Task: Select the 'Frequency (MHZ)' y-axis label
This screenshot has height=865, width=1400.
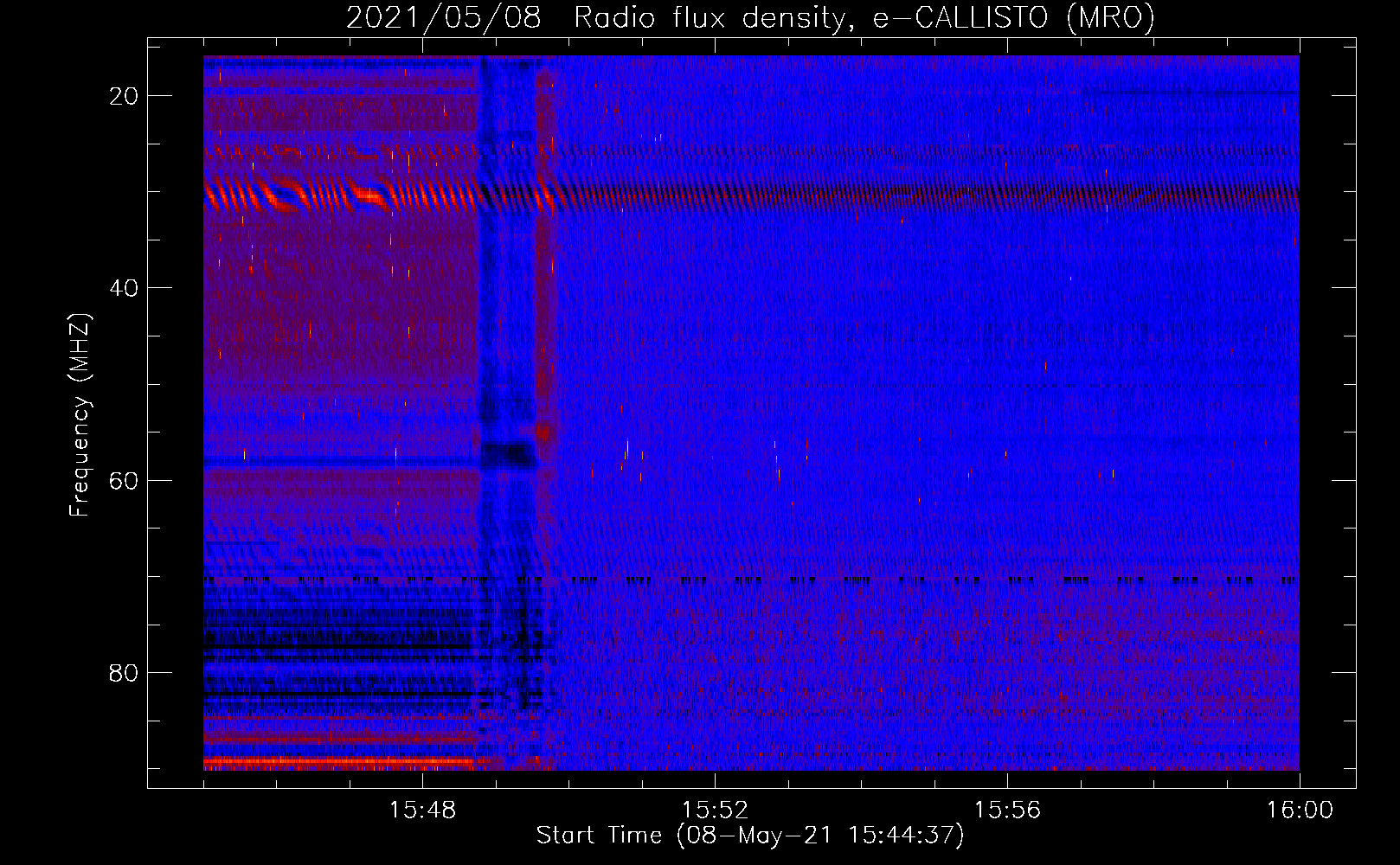Action: [x=80, y=415]
